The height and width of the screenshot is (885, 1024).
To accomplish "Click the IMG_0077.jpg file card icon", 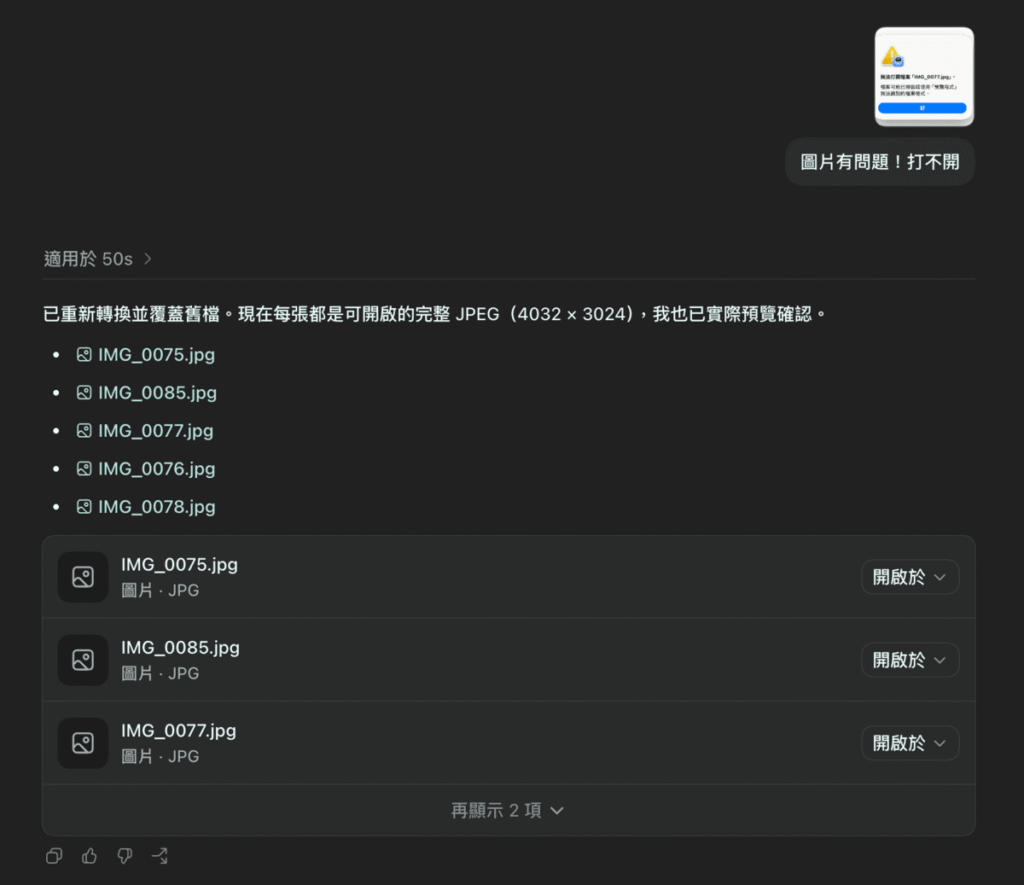I will tap(83, 743).
